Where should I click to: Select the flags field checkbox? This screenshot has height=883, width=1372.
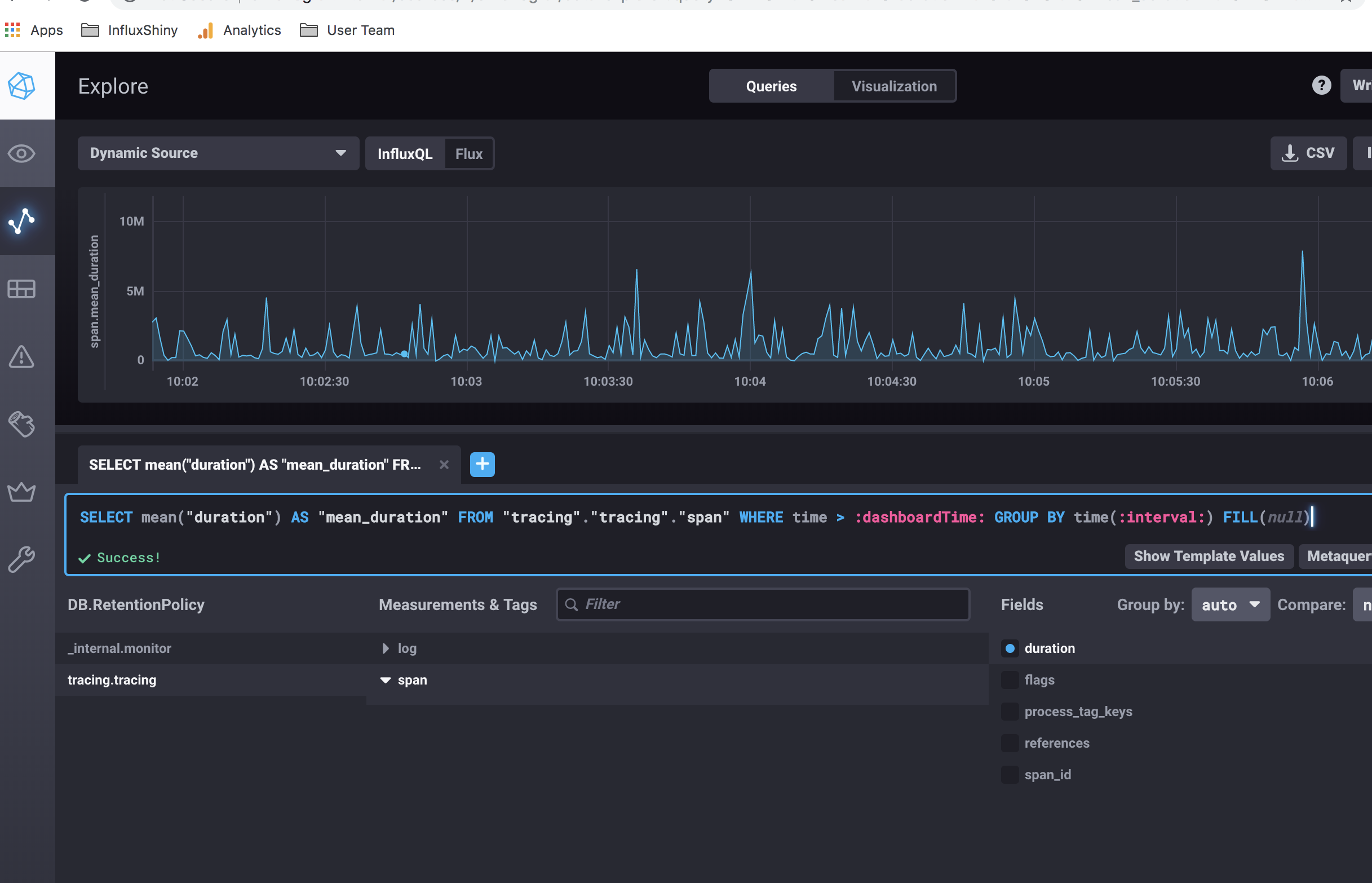(x=1010, y=679)
